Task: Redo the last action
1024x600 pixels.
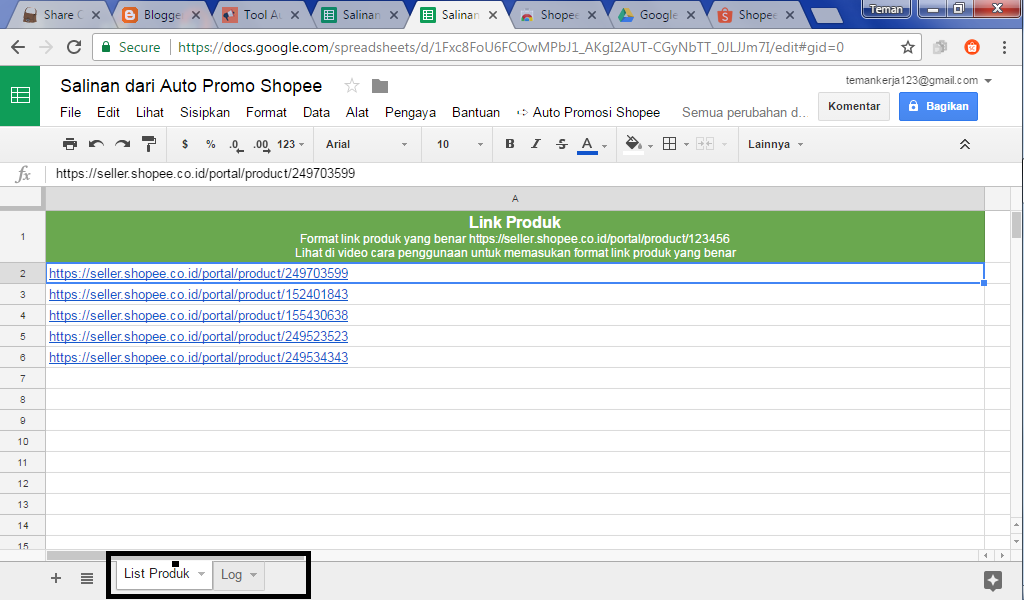Action: coord(122,144)
